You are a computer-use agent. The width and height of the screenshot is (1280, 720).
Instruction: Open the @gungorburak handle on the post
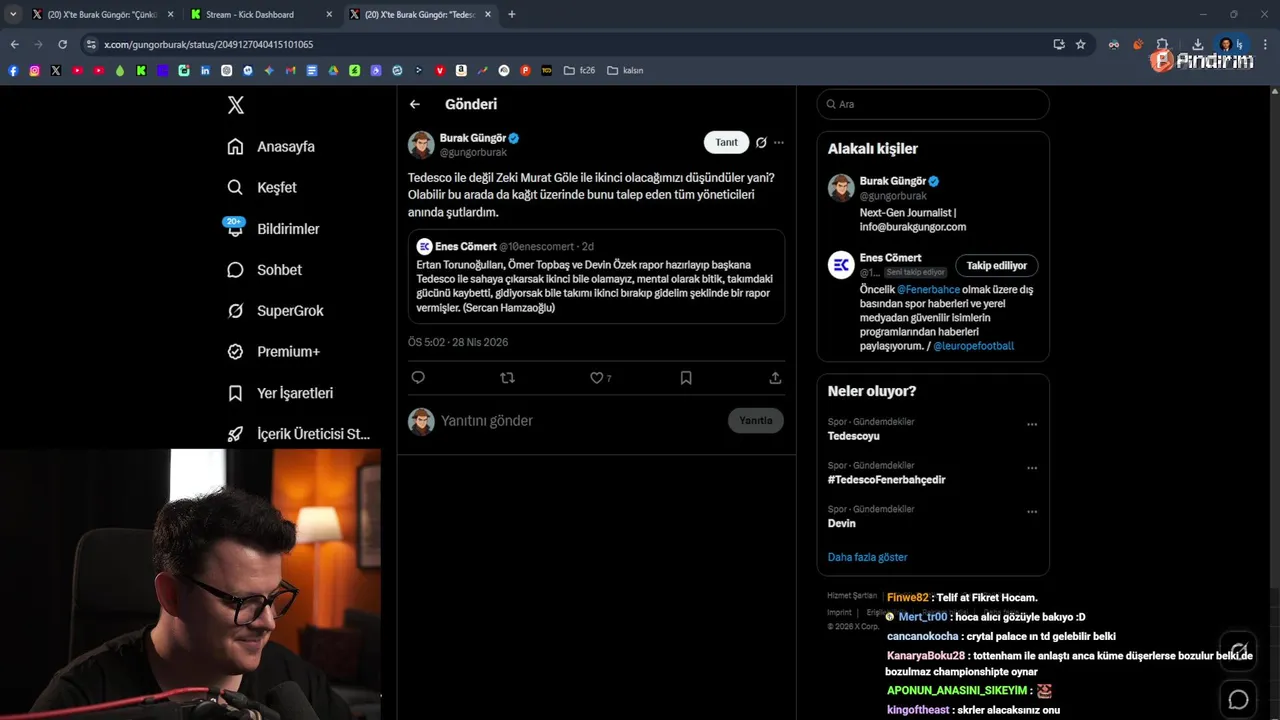(x=473, y=153)
